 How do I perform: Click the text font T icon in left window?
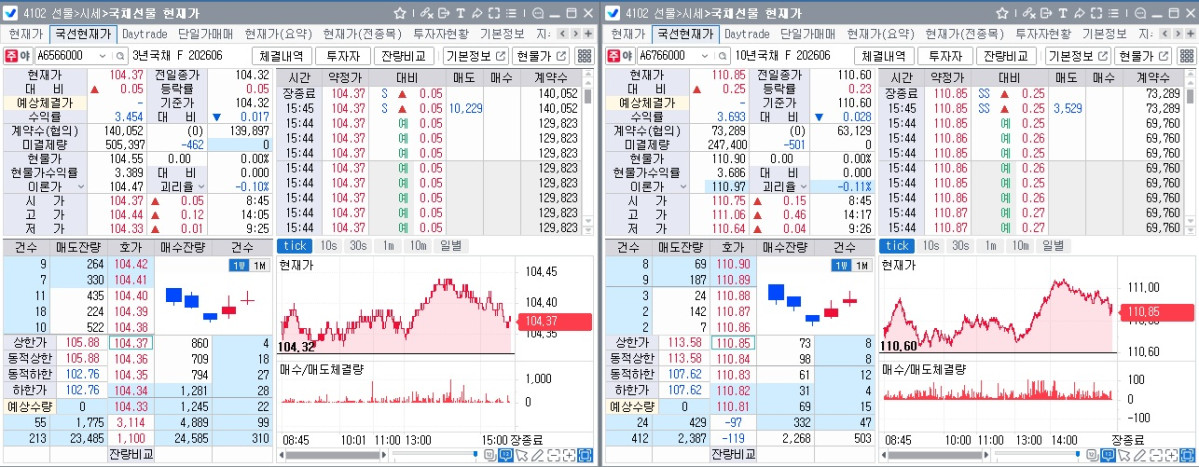coord(460,14)
